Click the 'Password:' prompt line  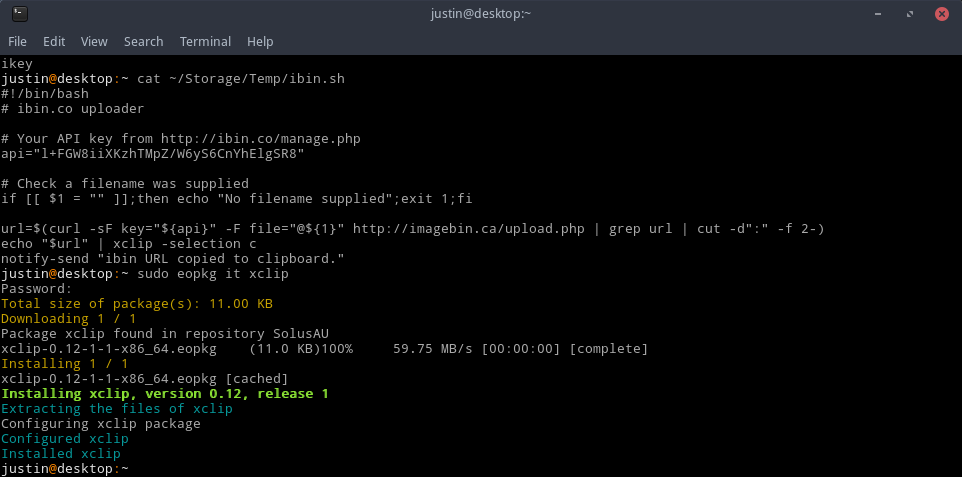click(37, 289)
